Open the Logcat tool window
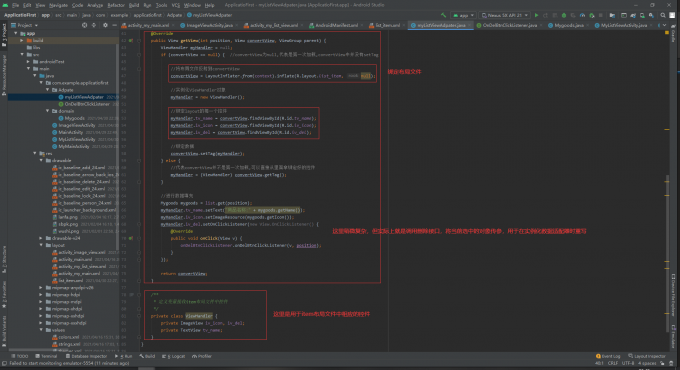The height and width of the screenshot is (370, 680). (x=173, y=356)
